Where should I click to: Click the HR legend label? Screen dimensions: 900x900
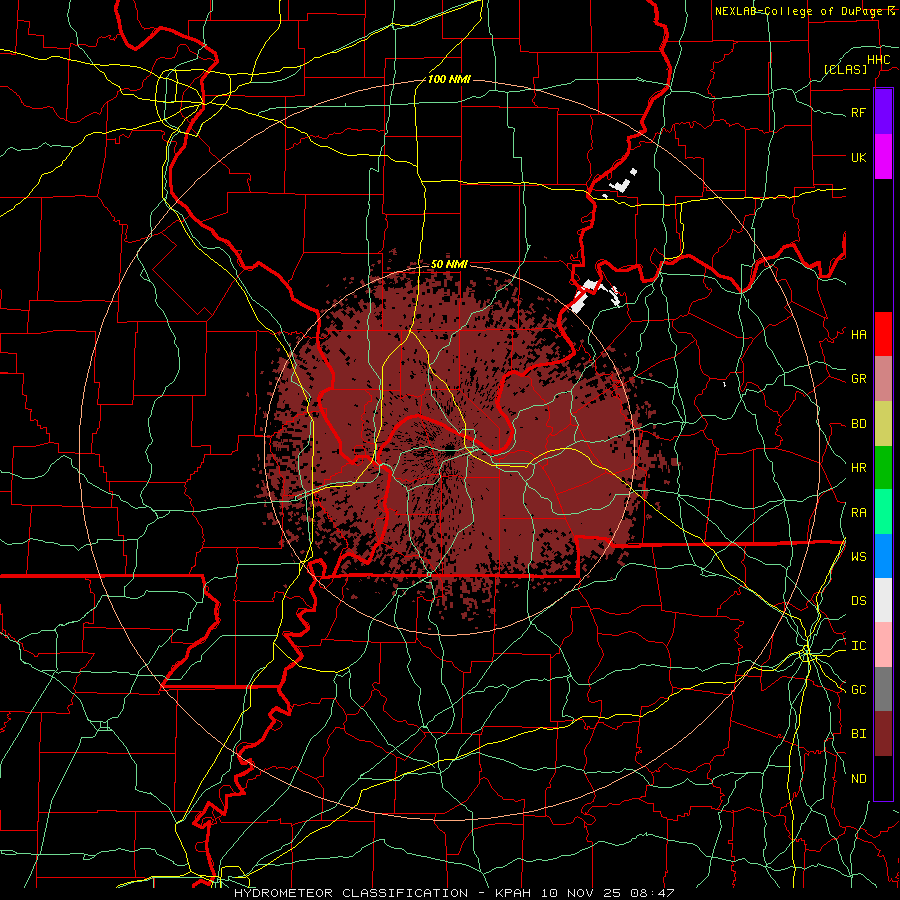[x=859, y=468]
